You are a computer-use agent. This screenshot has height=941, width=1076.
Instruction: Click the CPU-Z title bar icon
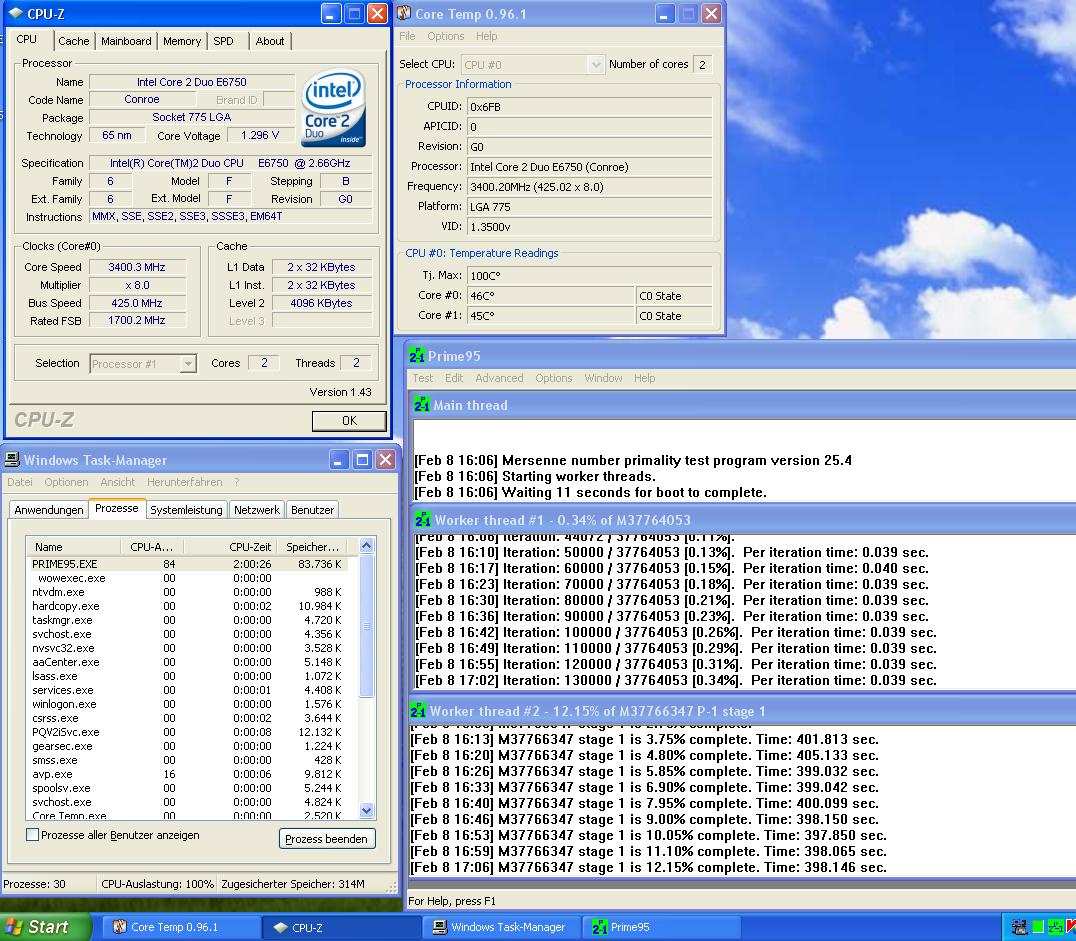pyautogui.click(x=16, y=14)
